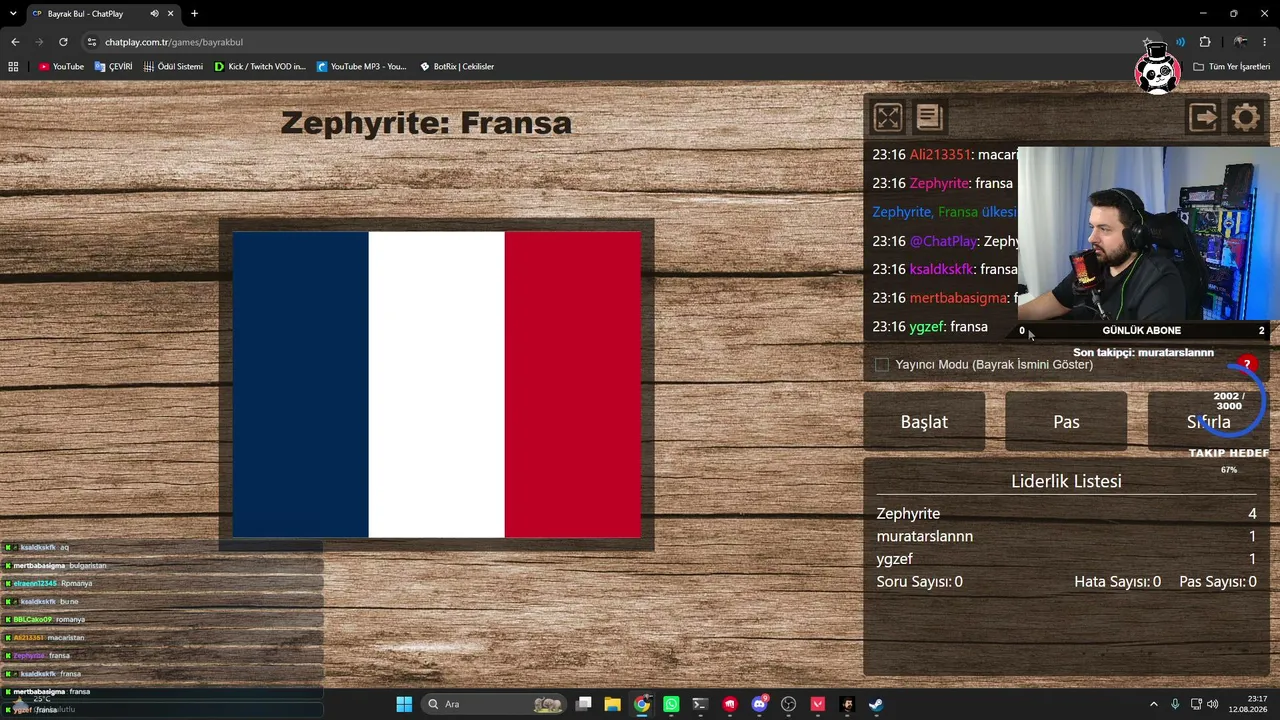
Task: Open Steam from the taskbar
Action: pos(876,705)
